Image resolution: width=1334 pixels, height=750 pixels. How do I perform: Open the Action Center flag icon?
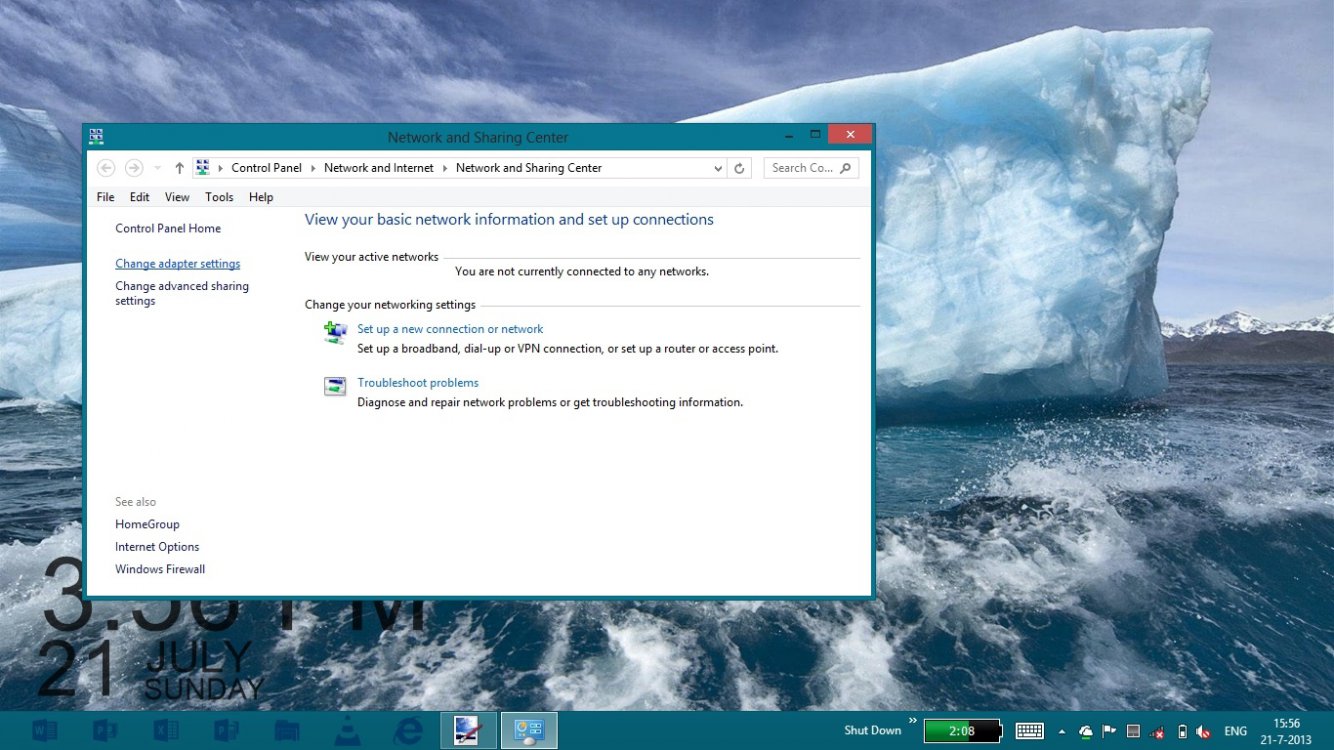[1110, 732]
